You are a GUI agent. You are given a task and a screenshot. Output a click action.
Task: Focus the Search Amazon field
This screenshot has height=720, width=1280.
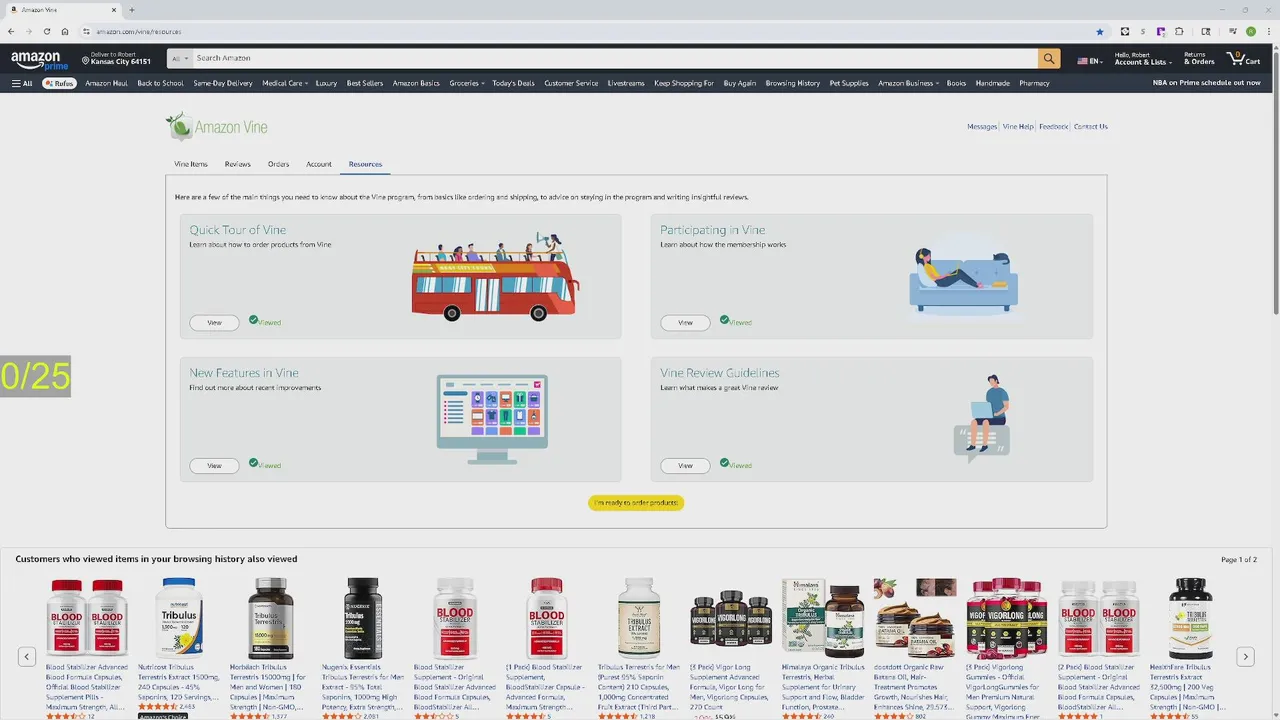tap(615, 59)
